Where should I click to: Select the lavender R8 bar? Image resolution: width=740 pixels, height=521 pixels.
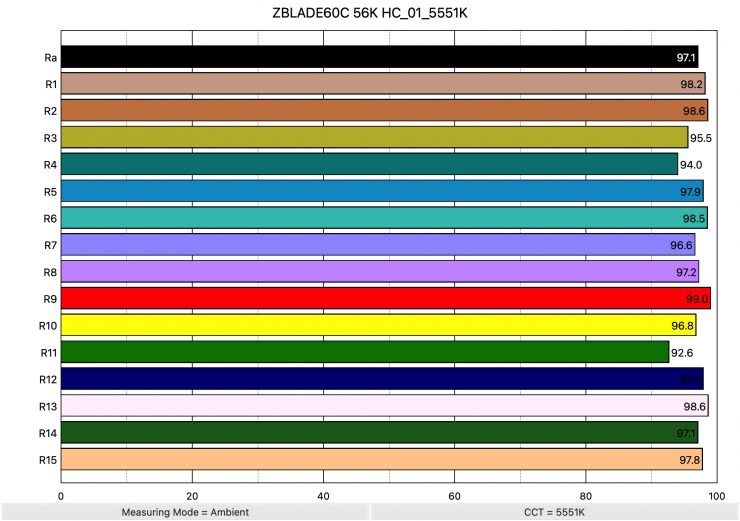[x=379, y=272]
